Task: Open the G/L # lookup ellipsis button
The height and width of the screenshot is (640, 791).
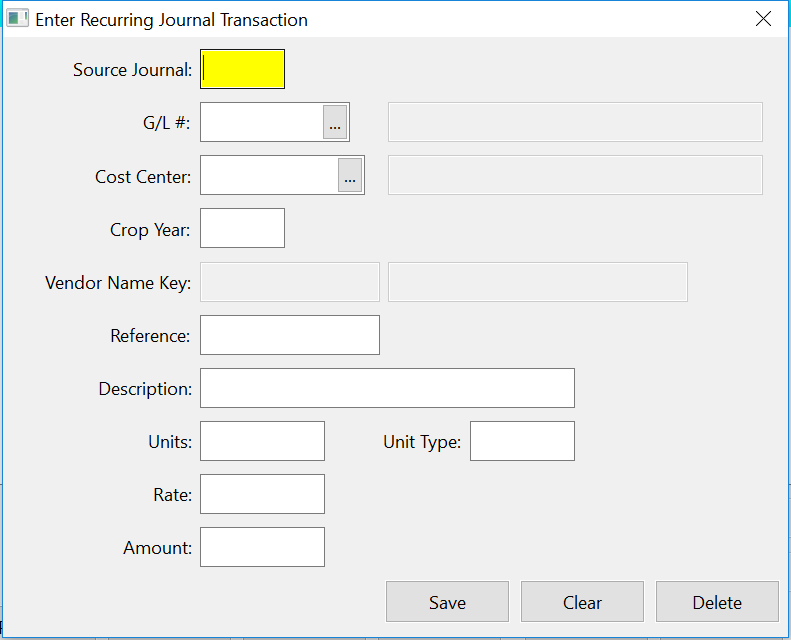Action: (335, 123)
